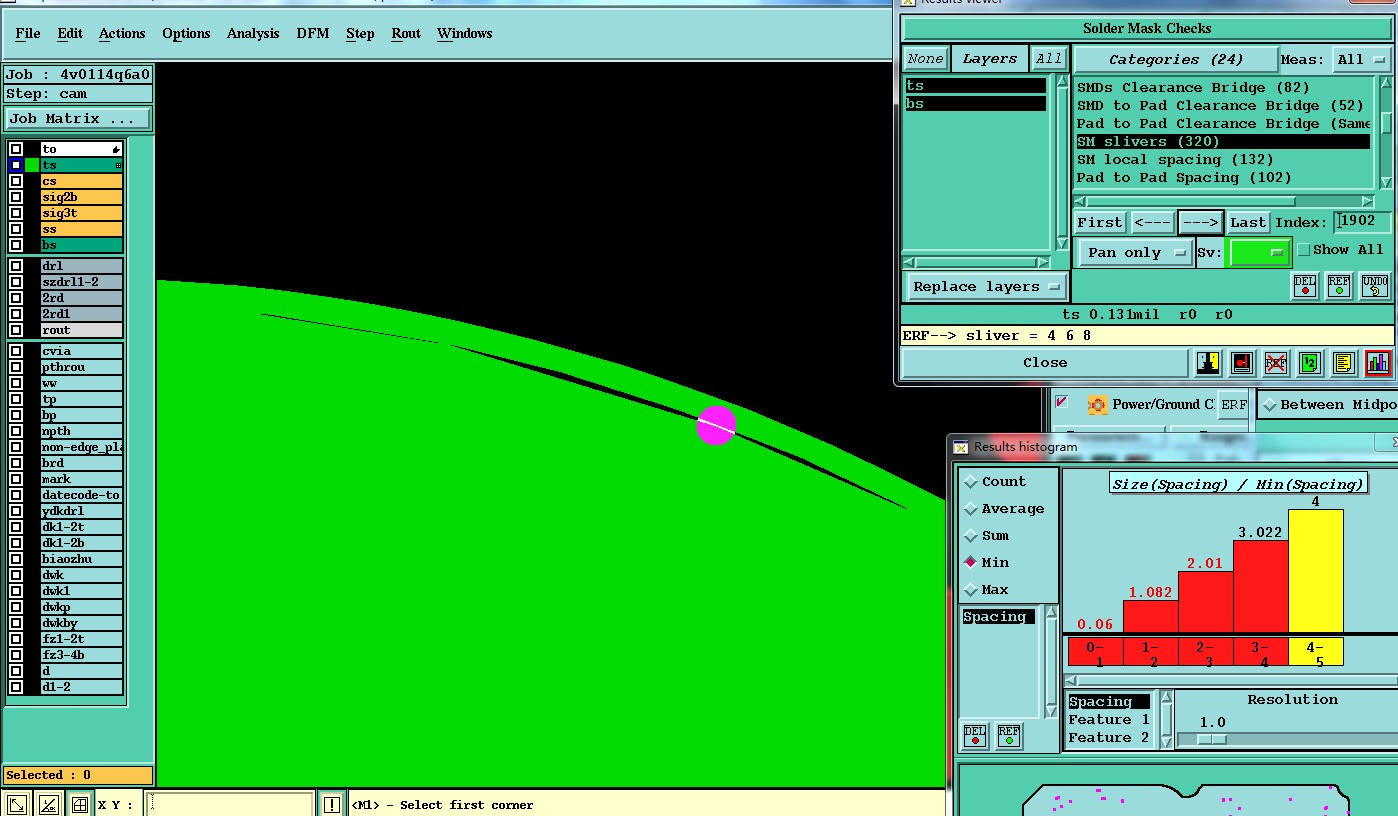The height and width of the screenshot is (816, 1398).
Task: Toggle the checkbox for layer ts
Action: (x=16, y=165)
